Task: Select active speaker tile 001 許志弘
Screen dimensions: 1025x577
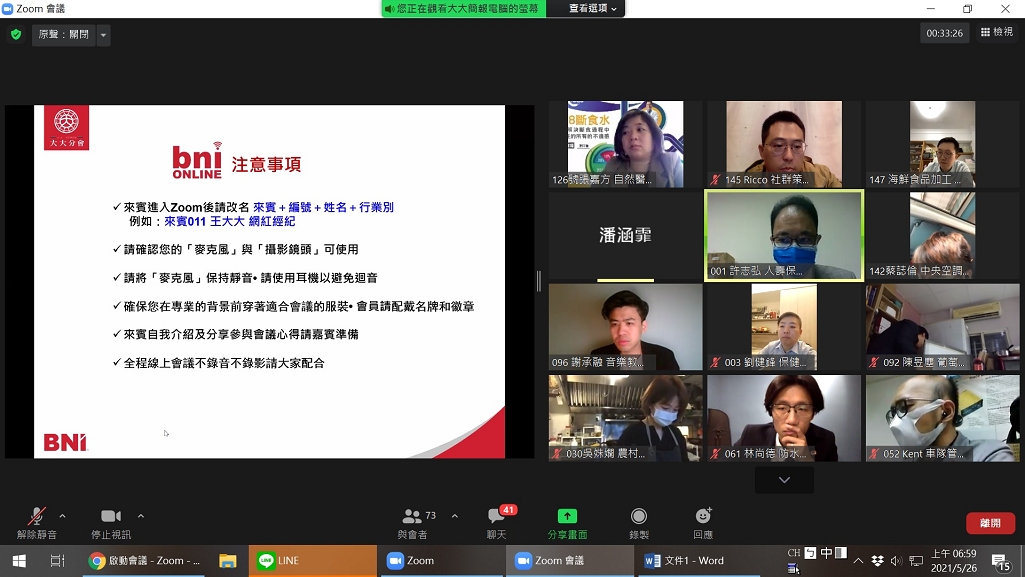Action: [784, 235]
